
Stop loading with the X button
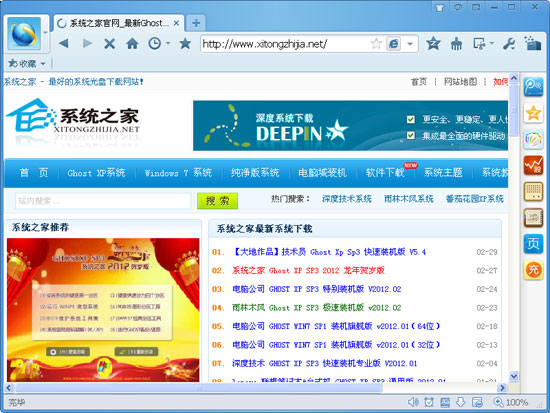coord(109,44)
